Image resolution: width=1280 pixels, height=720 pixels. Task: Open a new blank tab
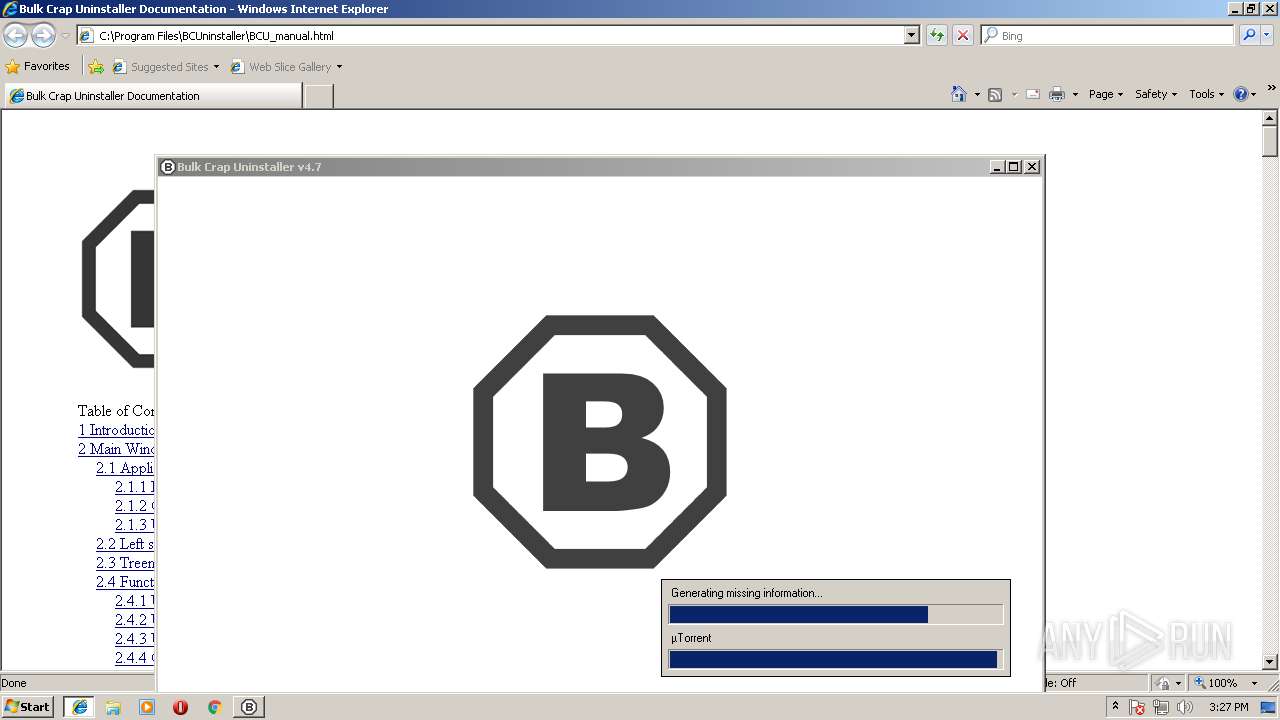318,96
